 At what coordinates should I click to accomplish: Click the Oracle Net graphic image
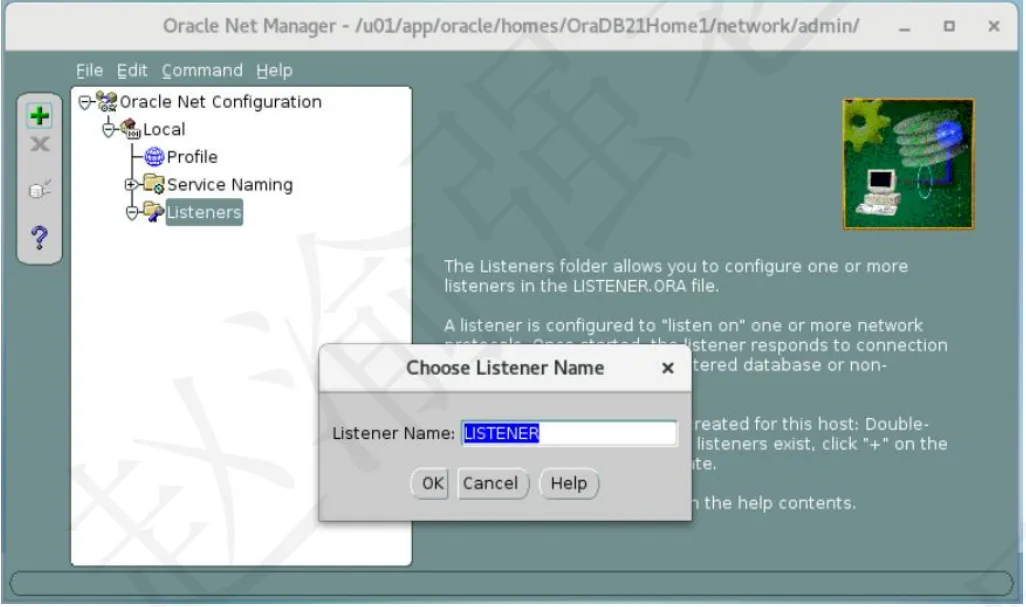[908, 164]
